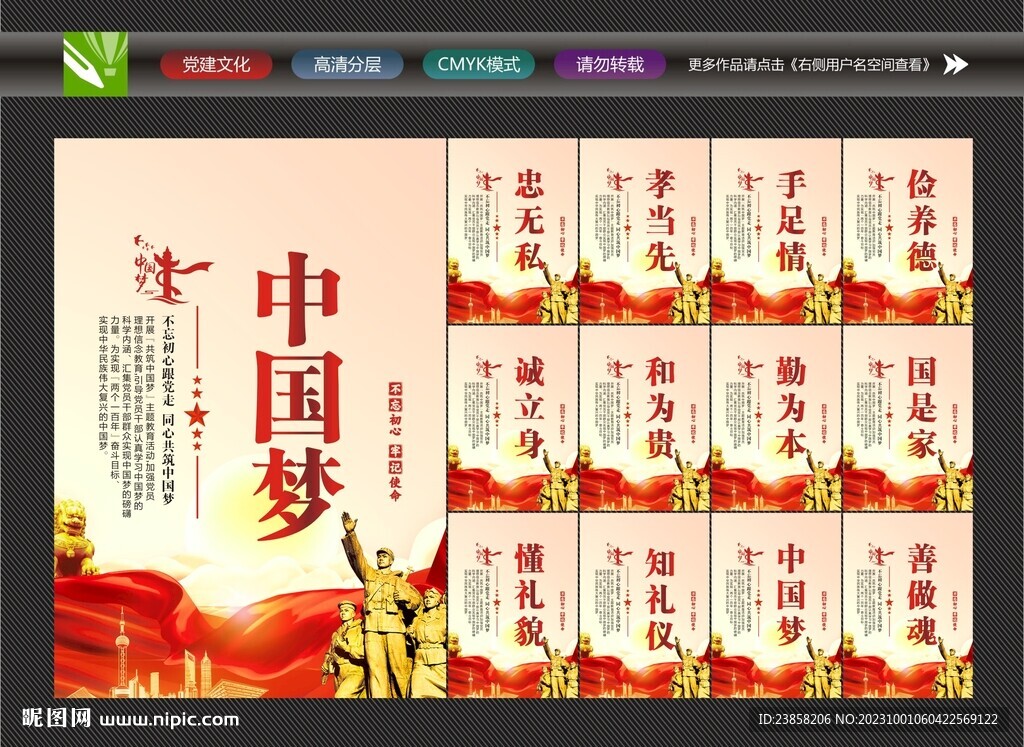Click the 昵图网 site logo text

click(x=57, y=718)
